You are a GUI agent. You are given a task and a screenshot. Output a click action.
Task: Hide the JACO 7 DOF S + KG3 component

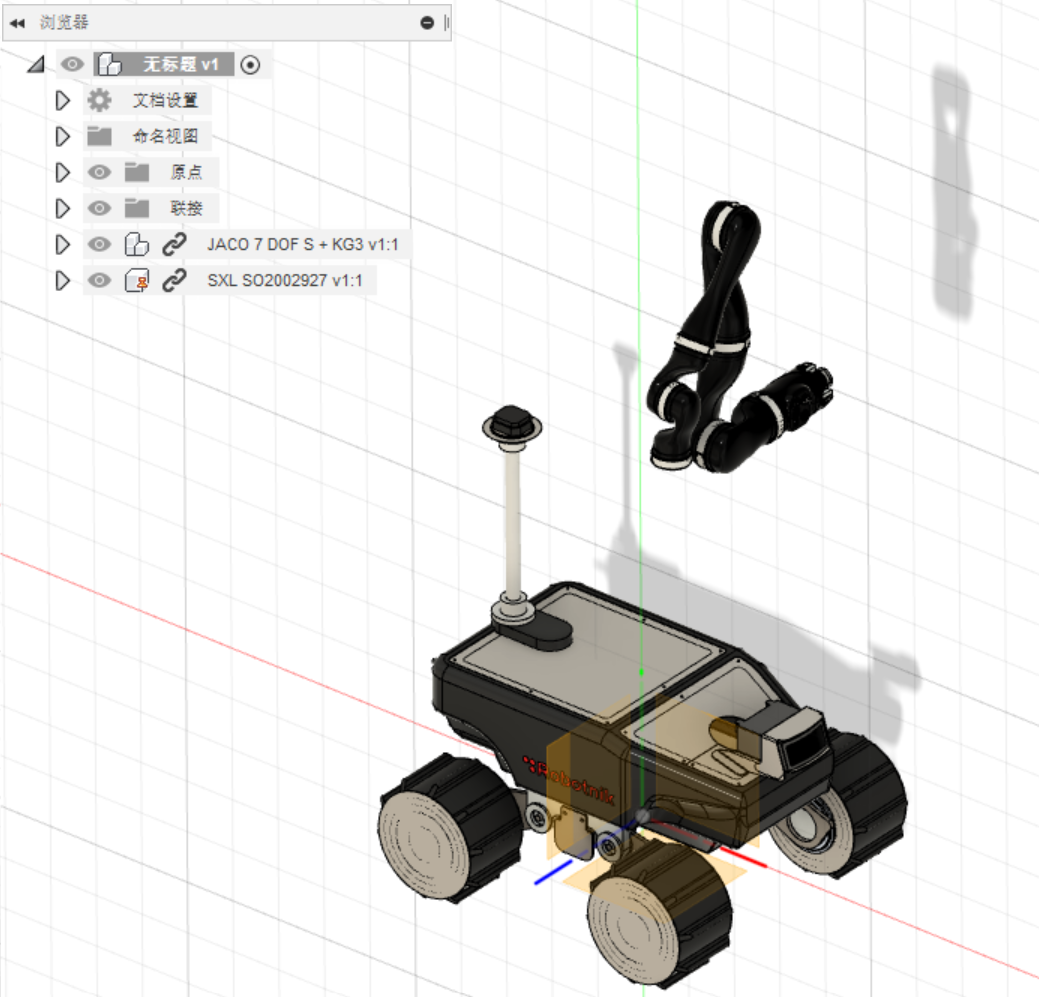(x=100, y=244)
